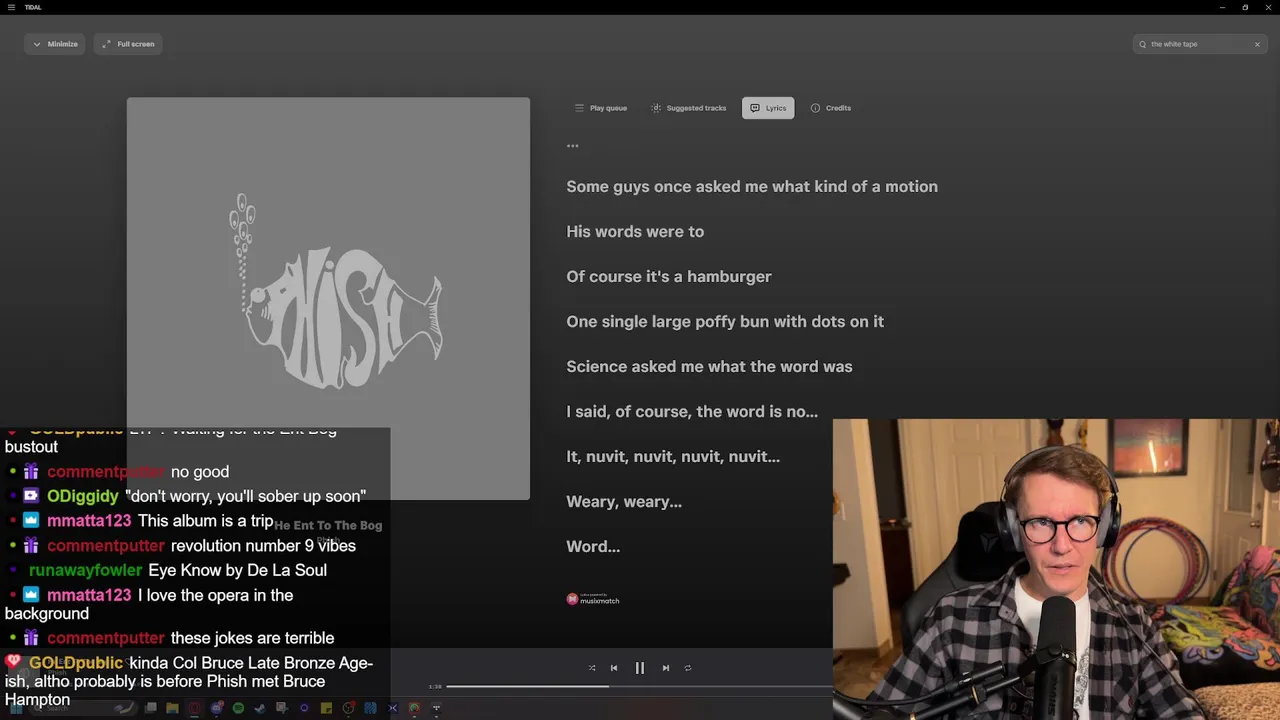Jump to lyric 'It, nuvit, nuvit, nuvit, nuvit...'
Image resolution: width=1280 pixels, height=720 pixels.
click(673, 457)
